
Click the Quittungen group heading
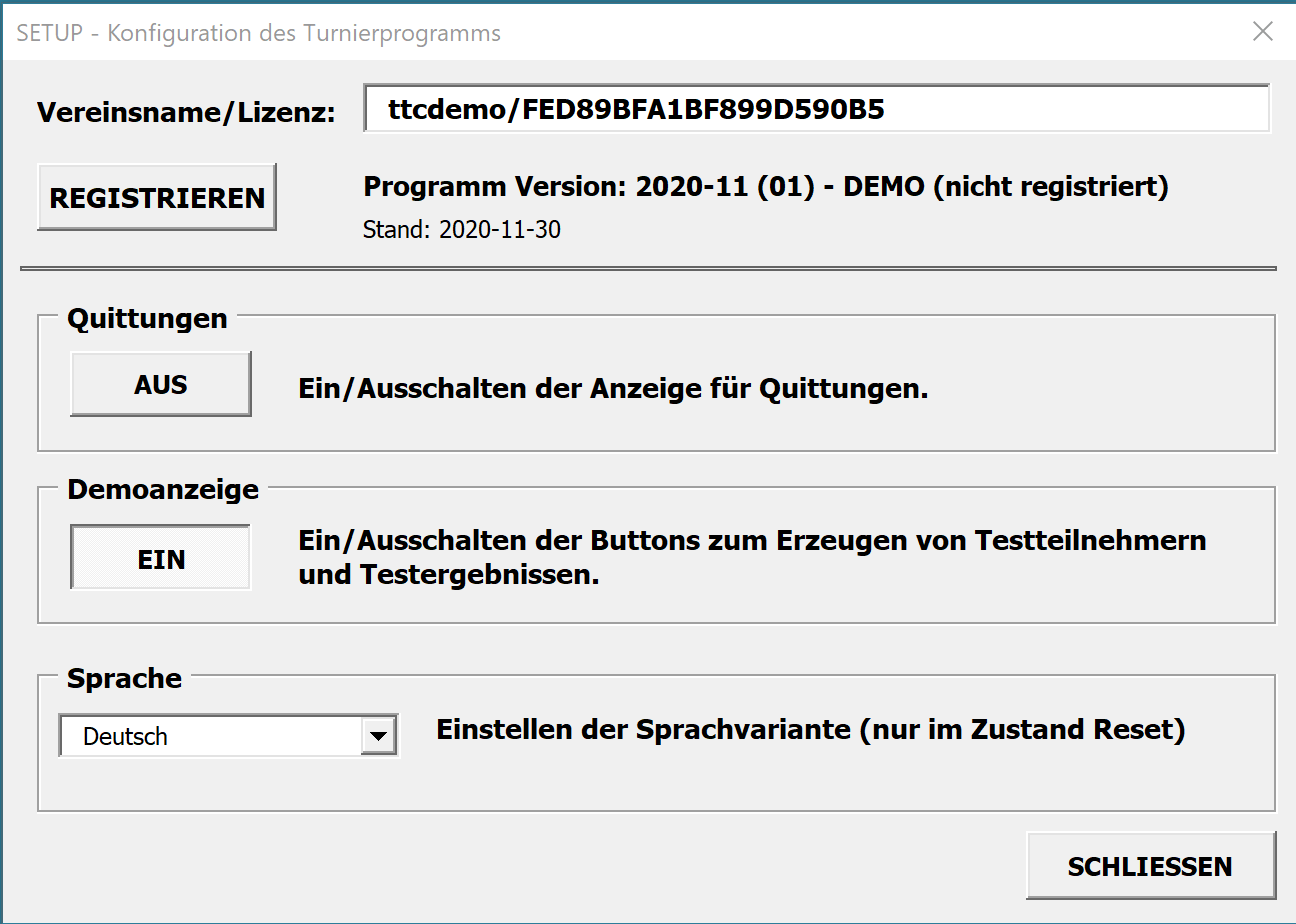tap(147, 319)
